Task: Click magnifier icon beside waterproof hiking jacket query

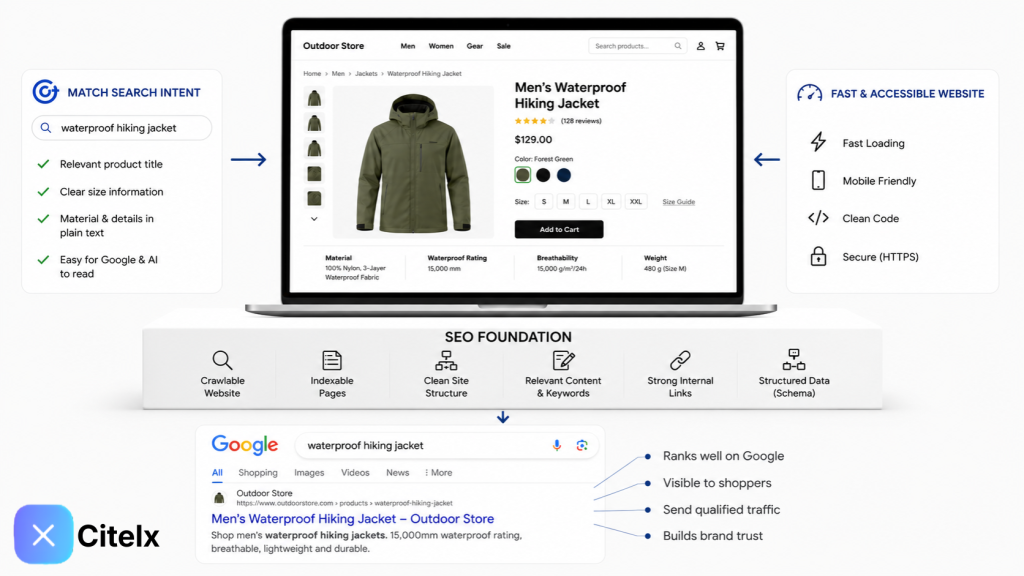Action: click(x=46, y=128)
